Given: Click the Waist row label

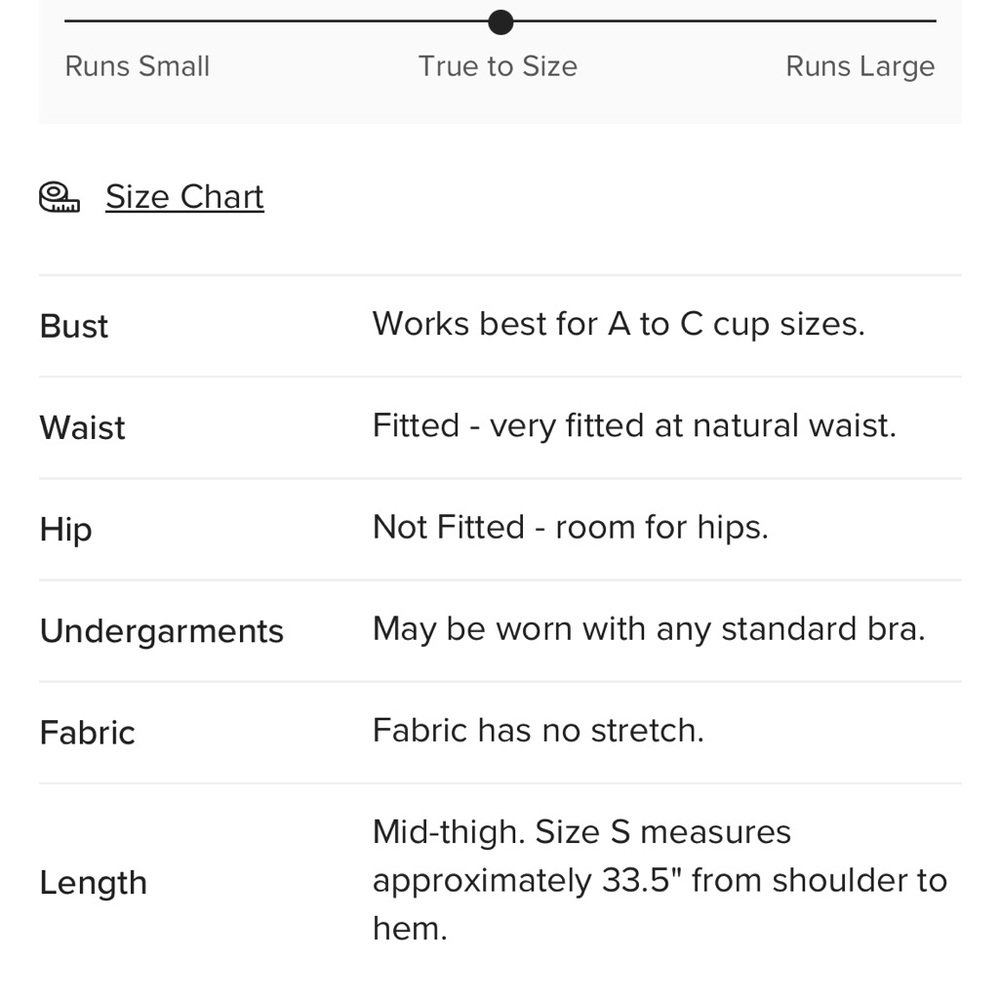Looking at the screenshot, I should click(x=82, y=427).
